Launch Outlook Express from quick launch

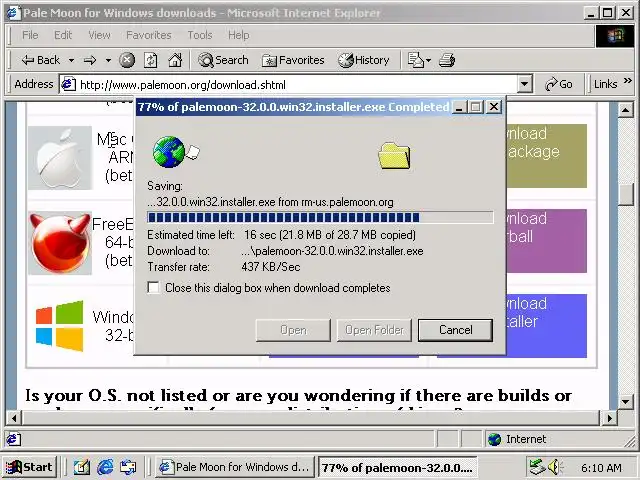128,467
